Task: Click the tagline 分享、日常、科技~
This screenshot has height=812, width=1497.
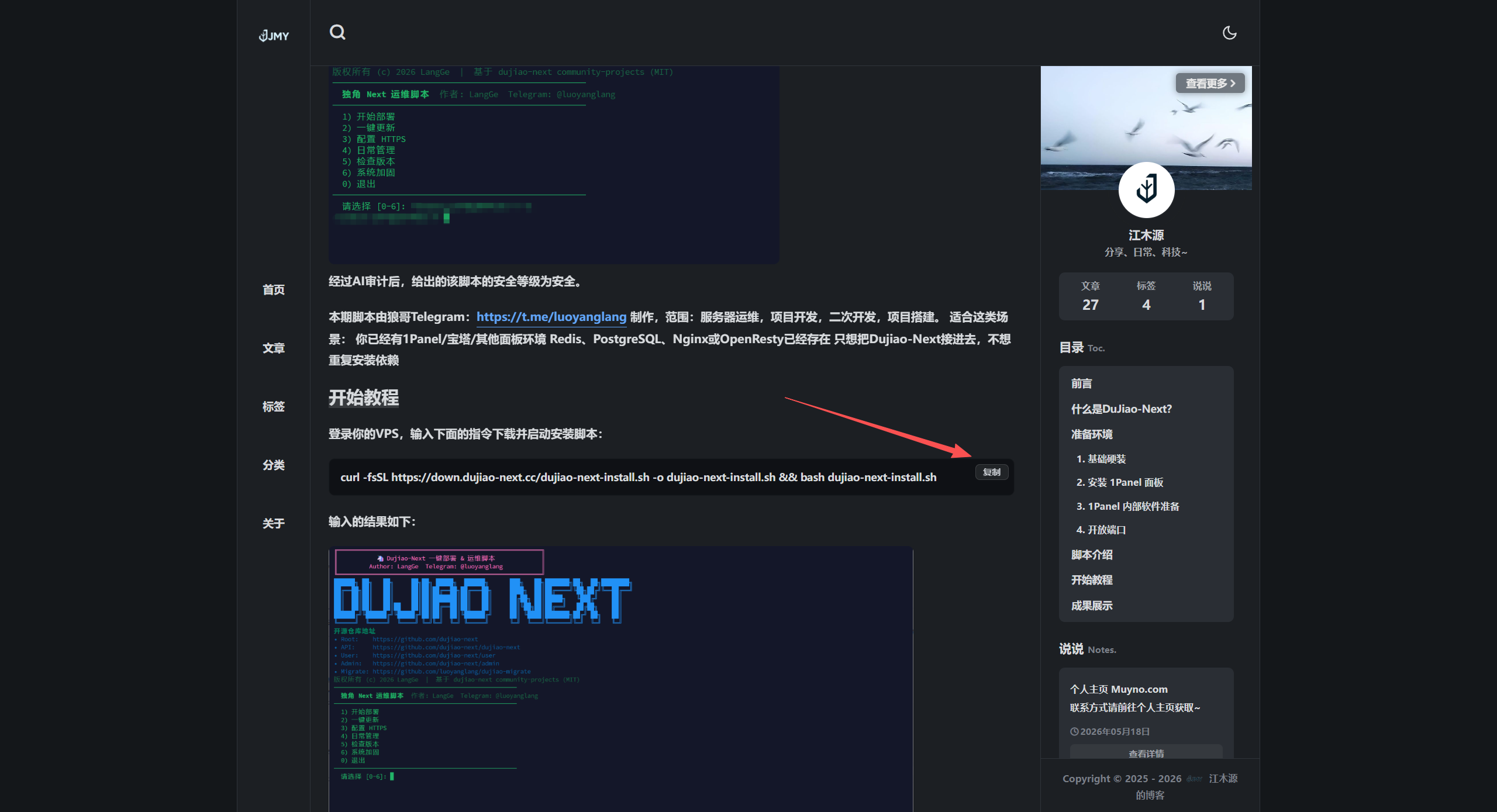Action: point(1146,252)
